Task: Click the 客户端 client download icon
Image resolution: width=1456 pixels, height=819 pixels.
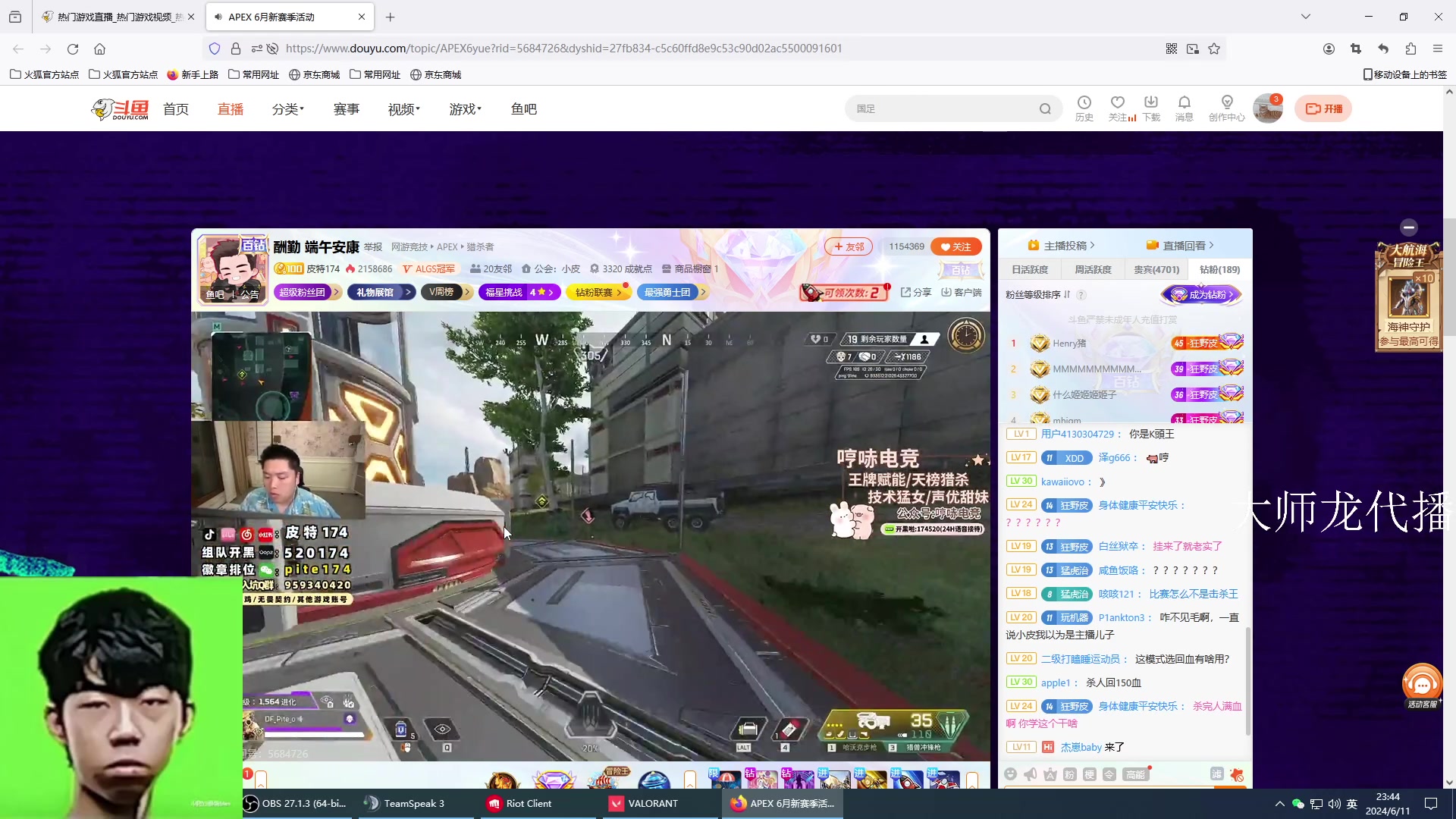Action: click(961, 292)
